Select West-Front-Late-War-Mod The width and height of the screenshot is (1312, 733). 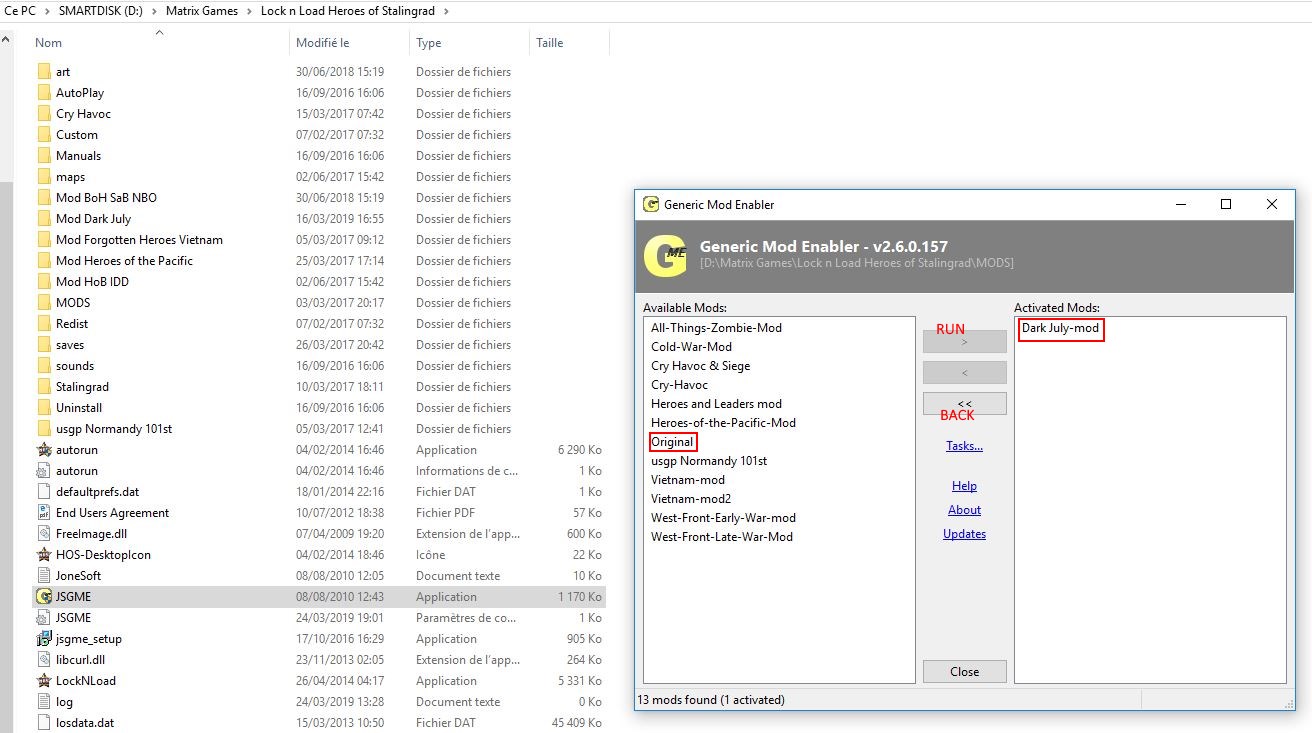tap(721, 536)
